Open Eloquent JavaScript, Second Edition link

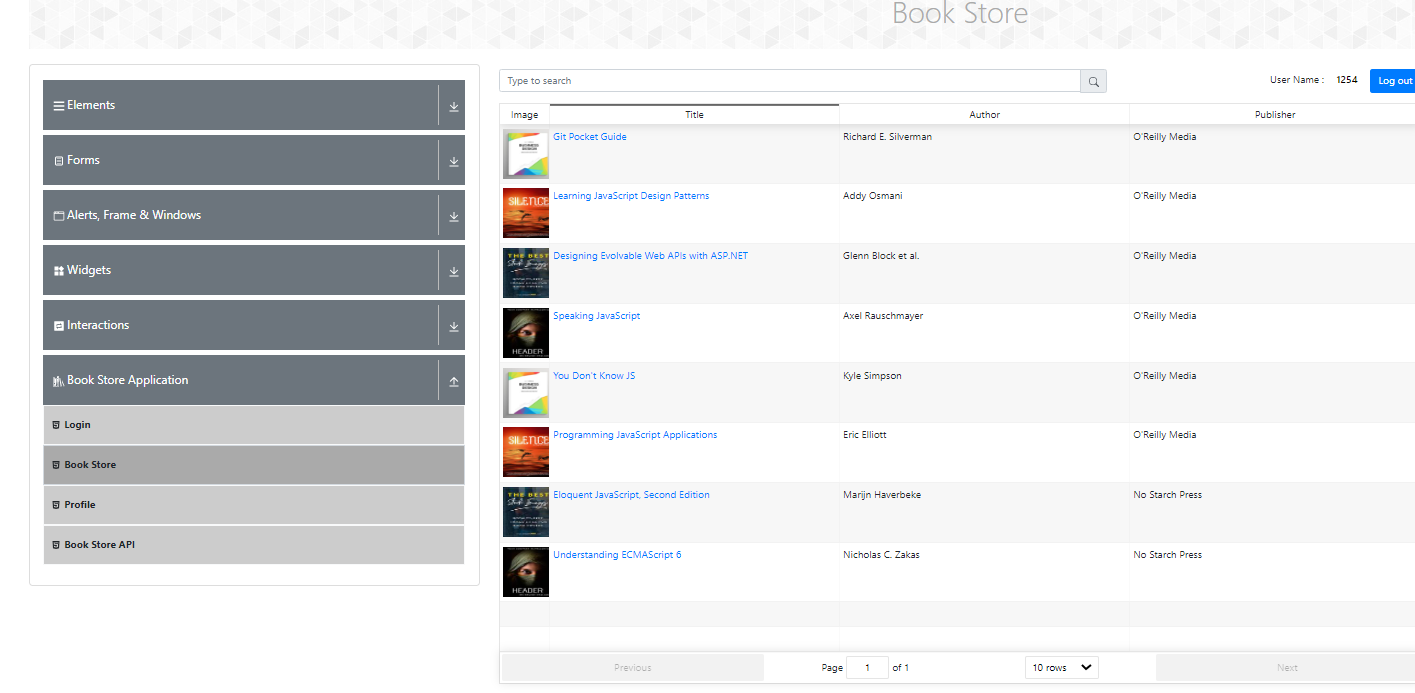point(631,495)
